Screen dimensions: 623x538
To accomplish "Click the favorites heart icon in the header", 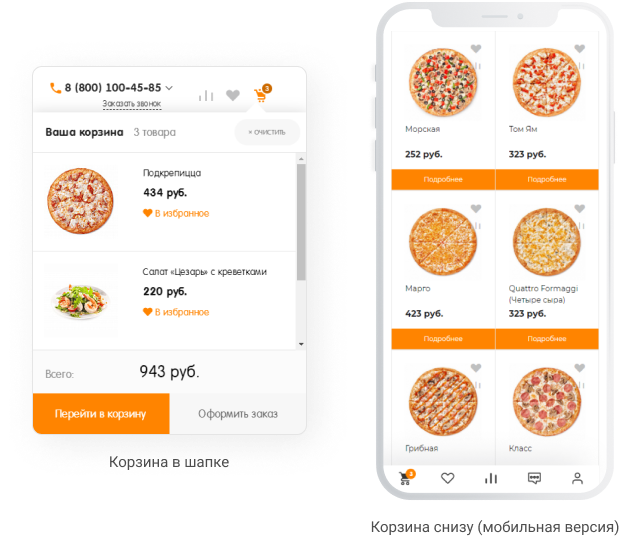I will 233,95.
